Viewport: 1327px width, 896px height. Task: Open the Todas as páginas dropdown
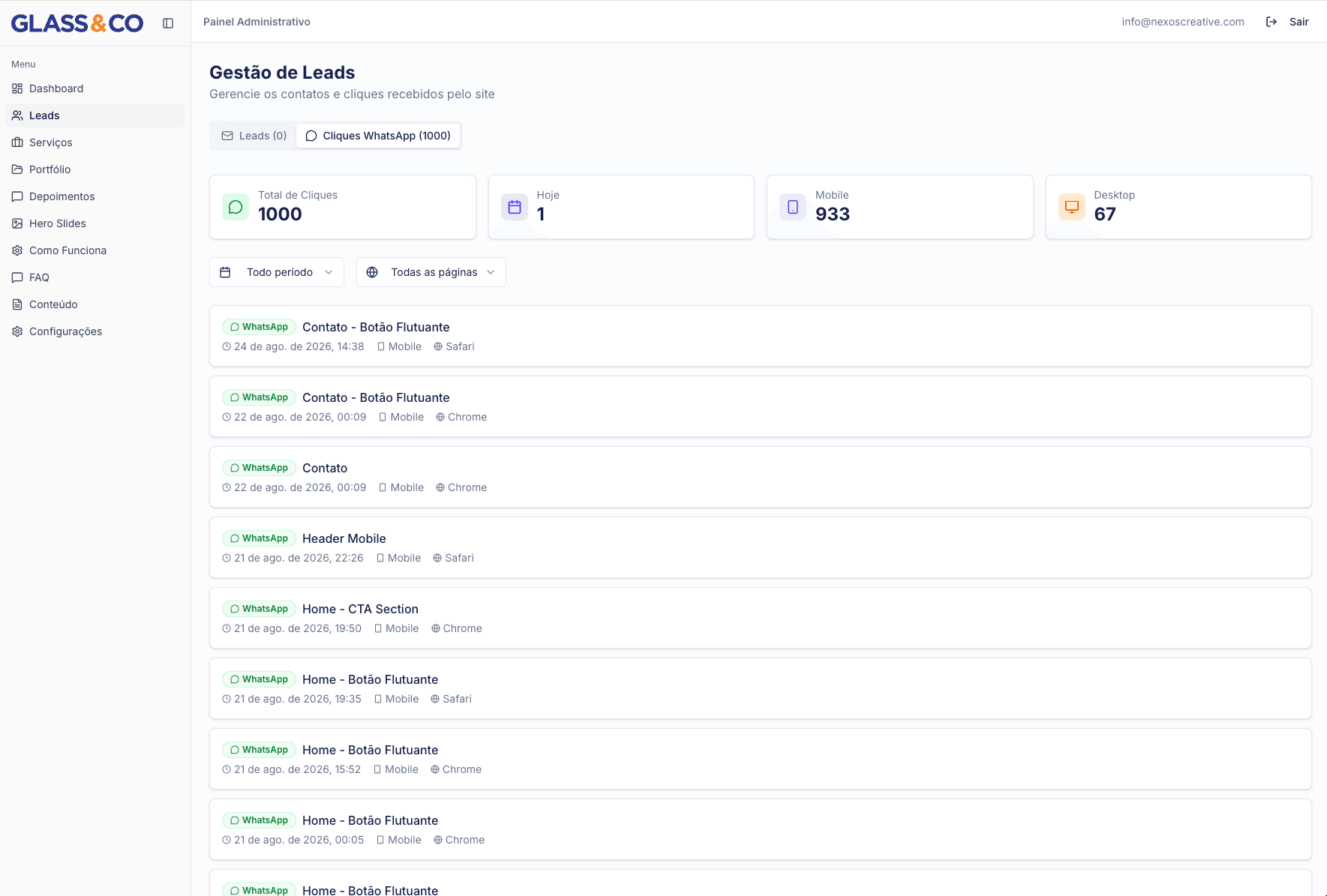pyautogui.click(x=431, y=272)
